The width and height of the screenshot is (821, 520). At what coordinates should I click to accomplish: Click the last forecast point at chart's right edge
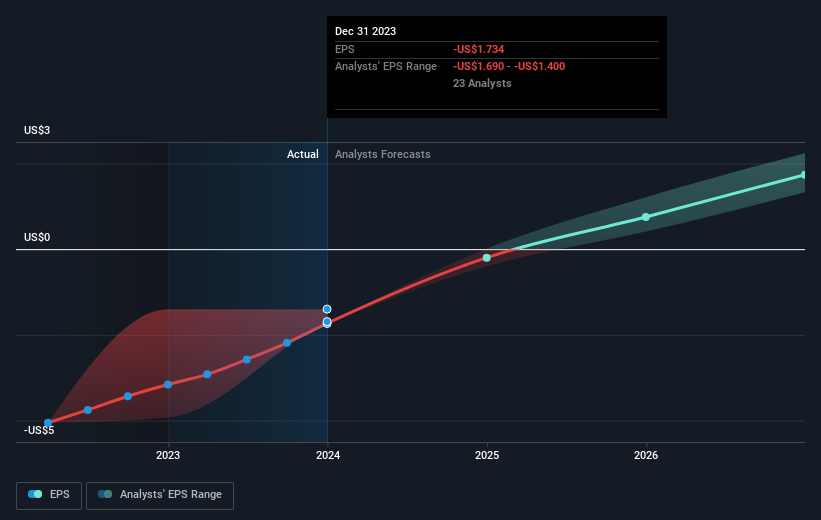tap(804, 175)
